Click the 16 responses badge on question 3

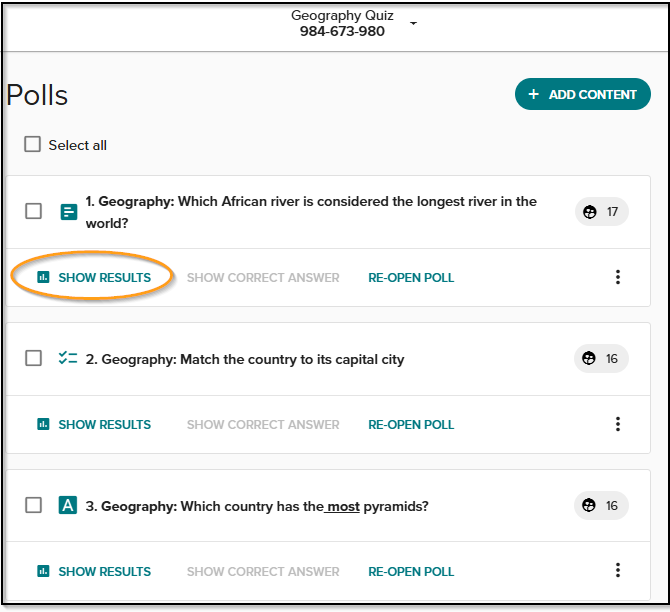(x=602, y=506)
